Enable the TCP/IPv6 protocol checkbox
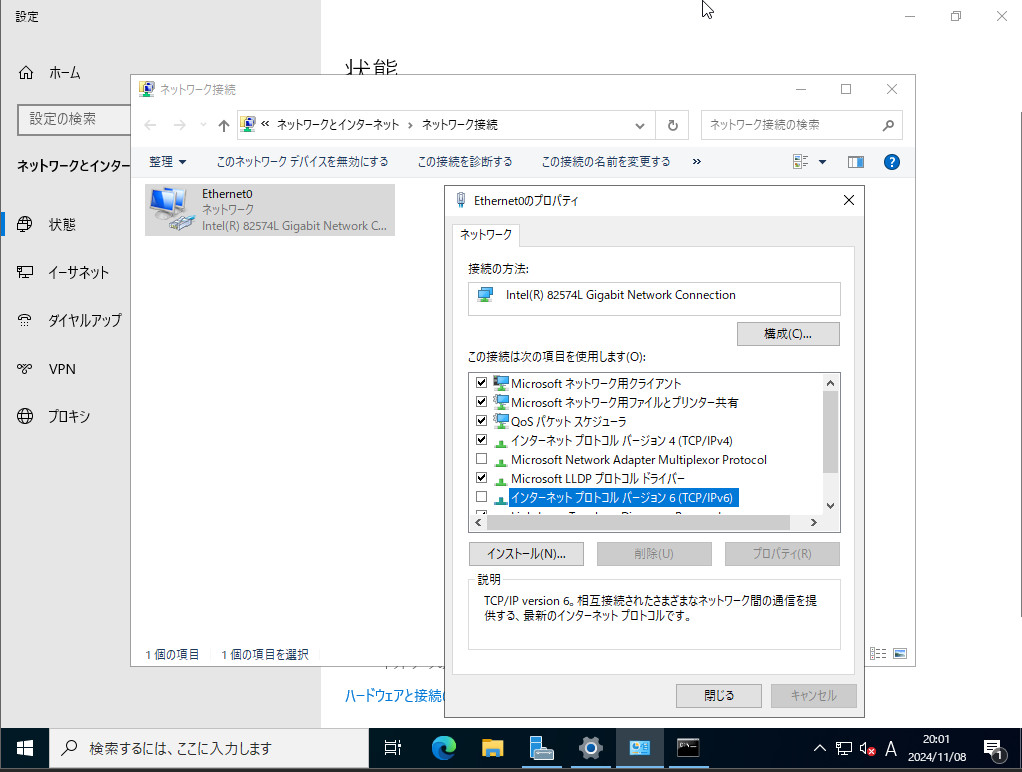Image resolution: width=1022 pixels, height=772 pixels. pyautogui.click(x=482, y=497)
